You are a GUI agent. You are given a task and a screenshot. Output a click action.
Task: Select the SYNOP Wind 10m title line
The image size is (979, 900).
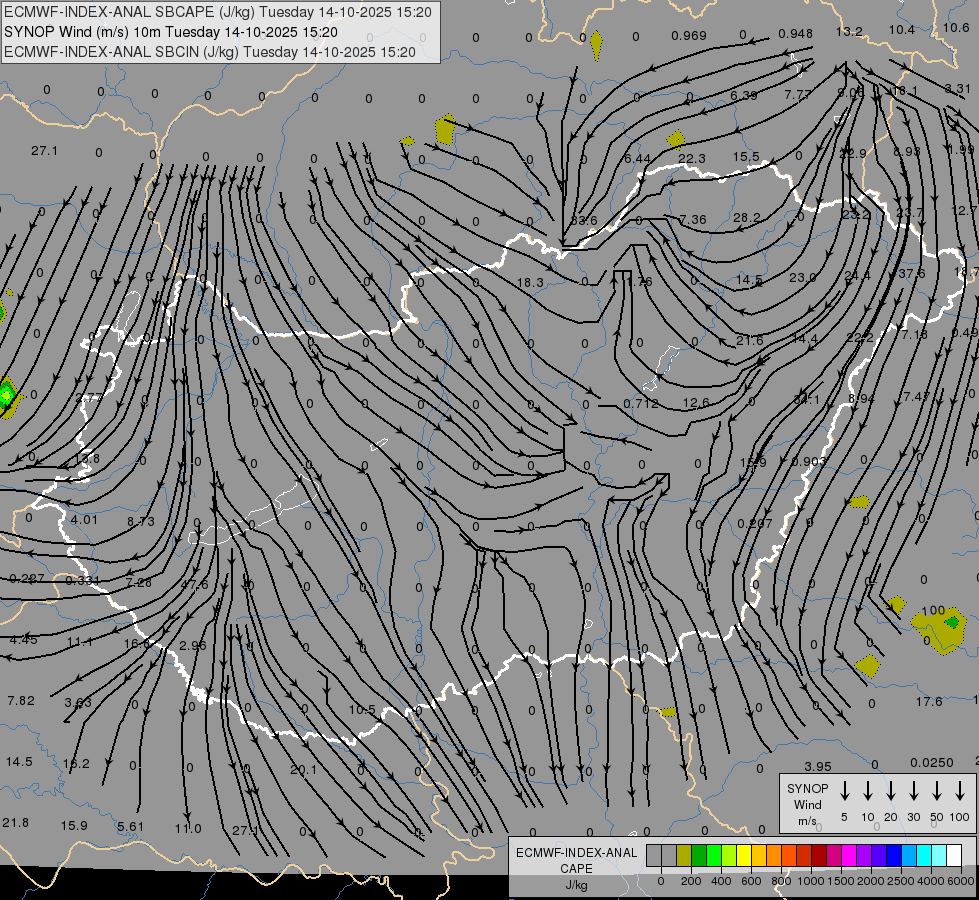pyautogui.click(x=177, y=32)
